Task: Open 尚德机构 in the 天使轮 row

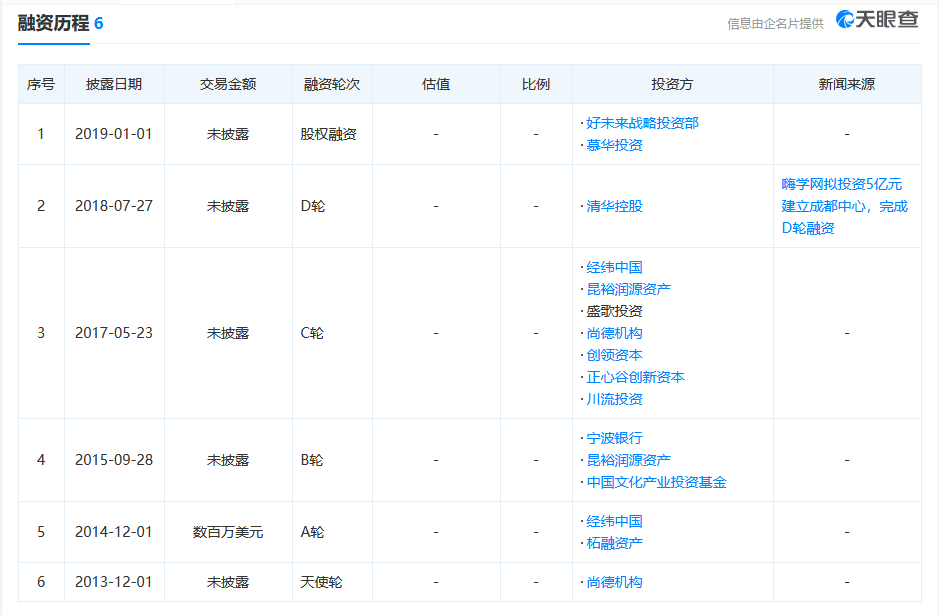Action: pos(614,582)
